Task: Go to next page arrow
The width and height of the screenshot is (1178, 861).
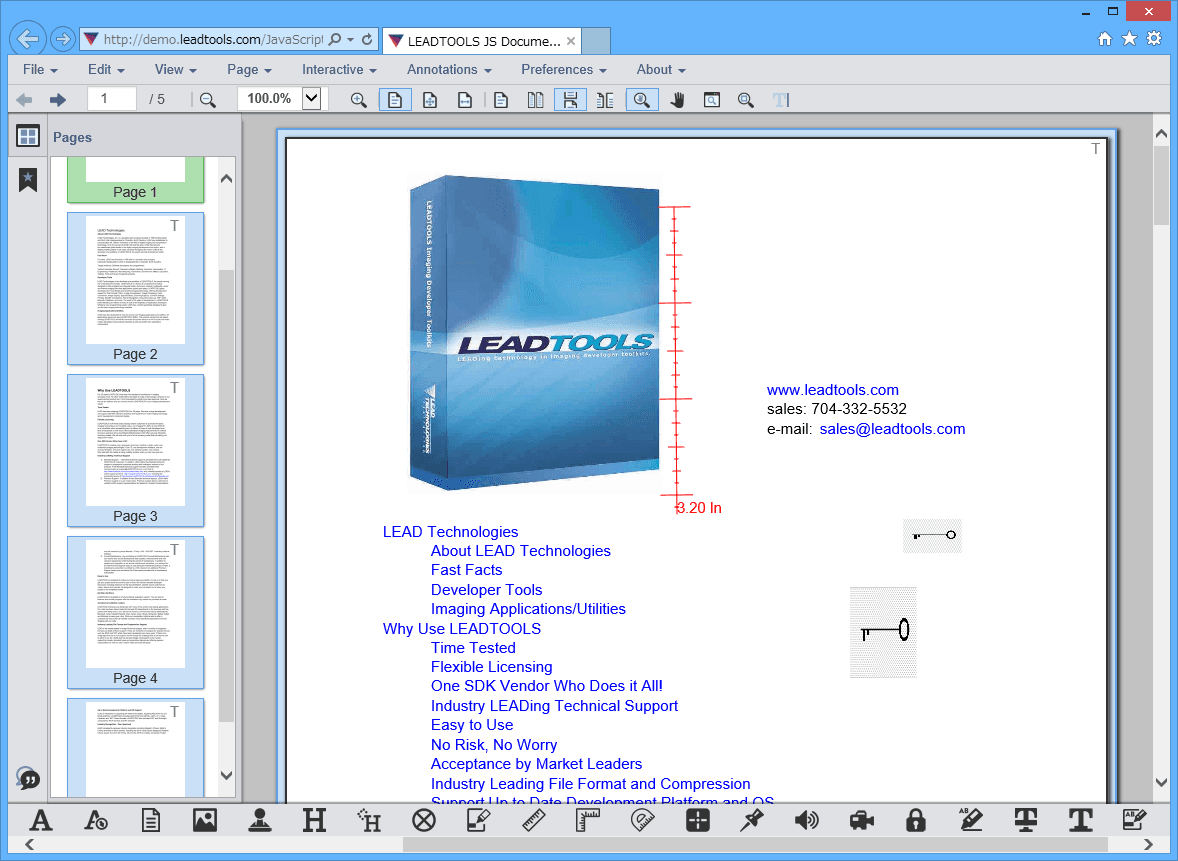Action: click(57, 99)
